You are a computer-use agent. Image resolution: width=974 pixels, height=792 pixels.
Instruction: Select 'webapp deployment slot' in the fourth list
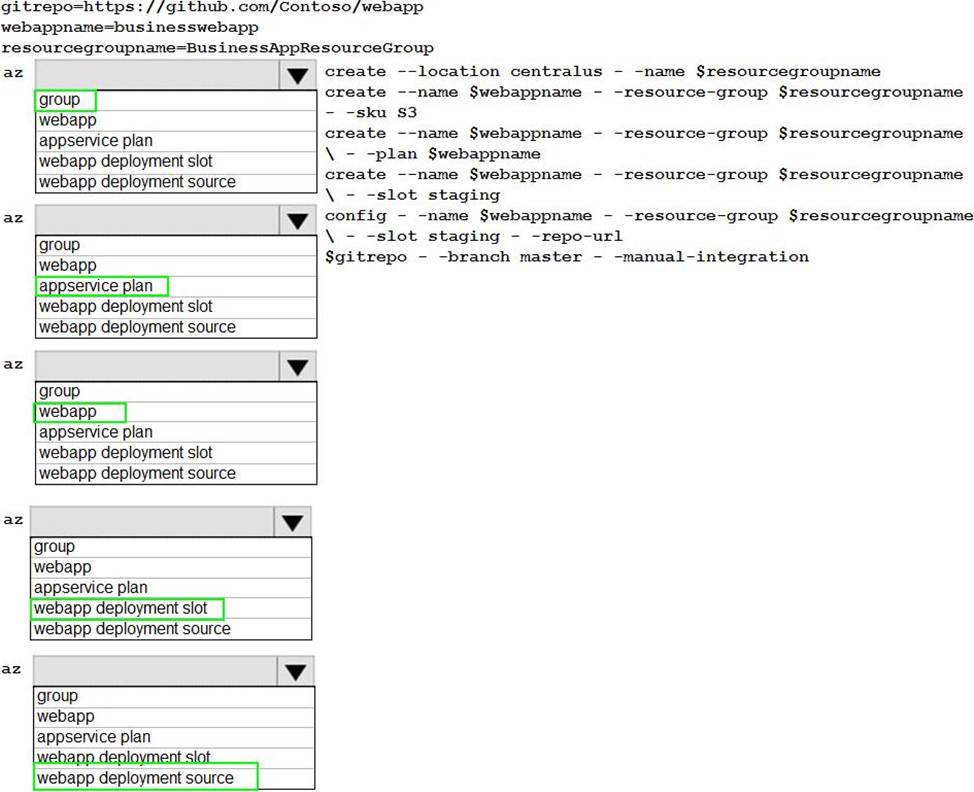[x=171, y=608]
